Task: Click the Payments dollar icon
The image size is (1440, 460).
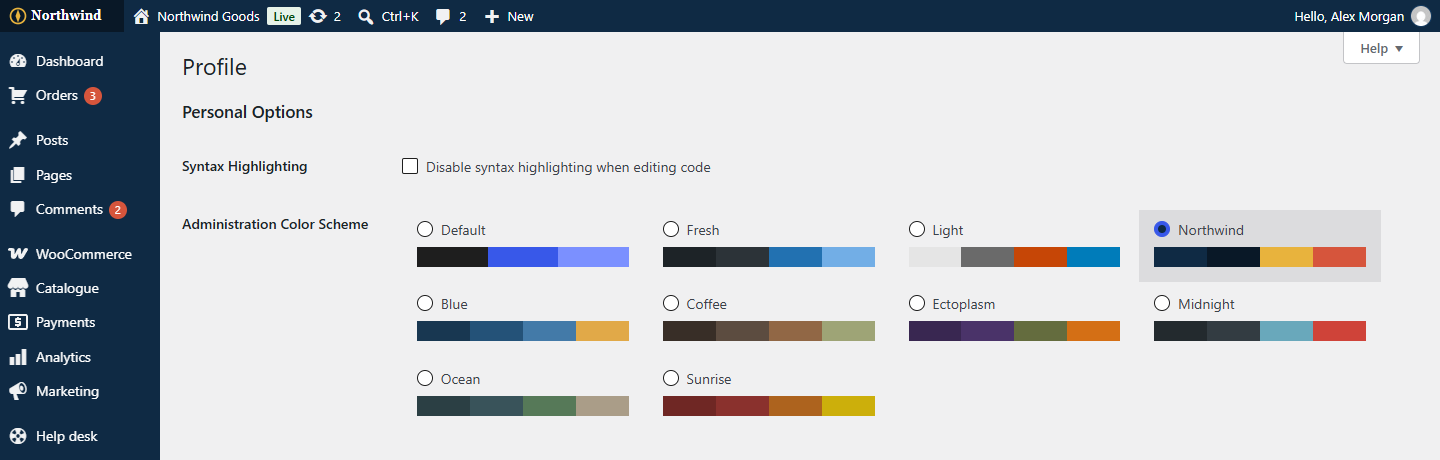Action: click(x=18, y=322)
